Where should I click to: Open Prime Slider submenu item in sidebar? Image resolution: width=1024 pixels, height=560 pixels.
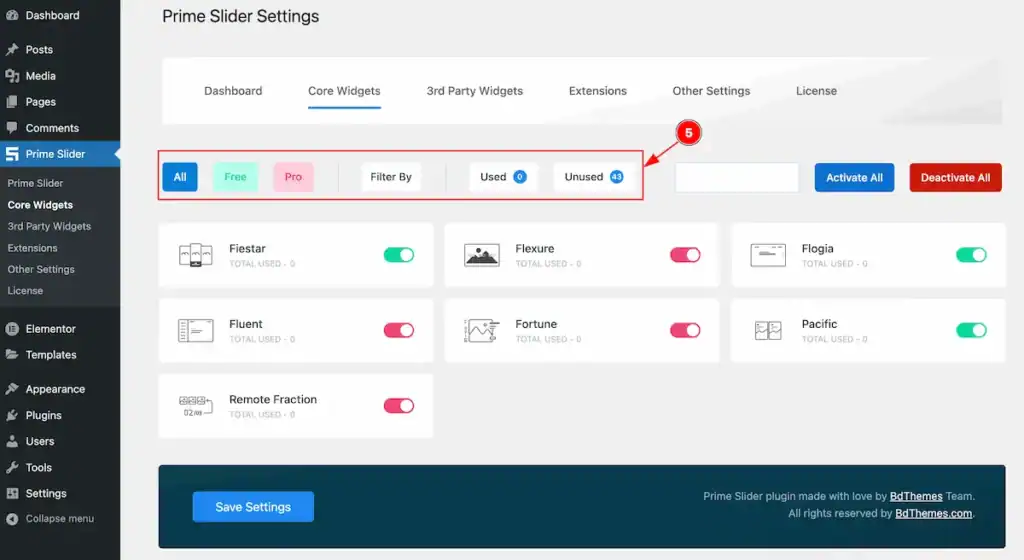pyautogui.click(x=35, y=183)
